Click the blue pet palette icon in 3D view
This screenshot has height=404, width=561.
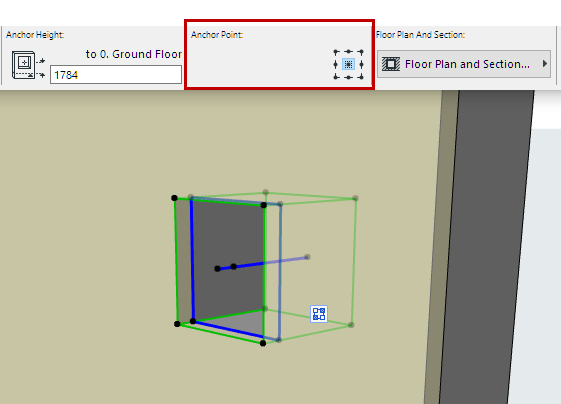coord(319,314)
